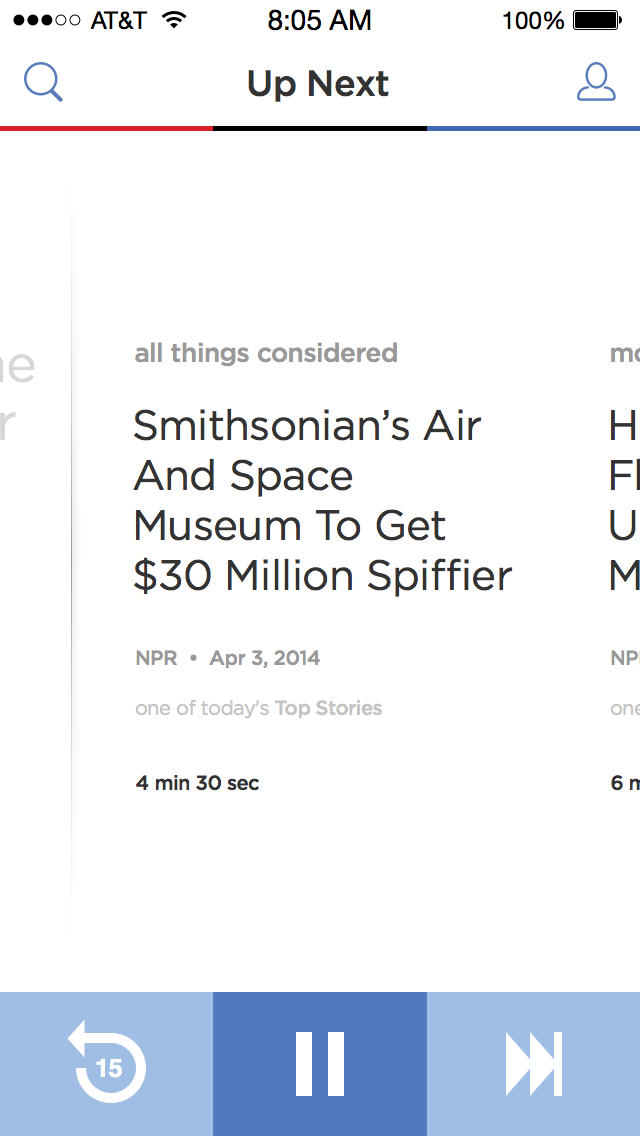Viewport: 640px width, 1136px height.
Task: Select the blue segment under the header
Action: click(533, 128)
